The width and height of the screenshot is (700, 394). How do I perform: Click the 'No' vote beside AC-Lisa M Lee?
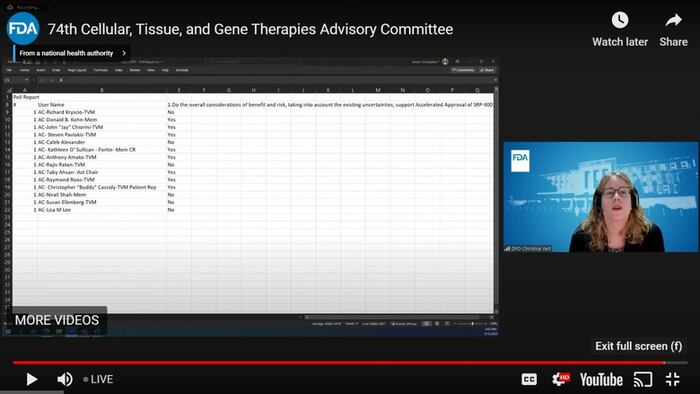(x=171, y=210)
